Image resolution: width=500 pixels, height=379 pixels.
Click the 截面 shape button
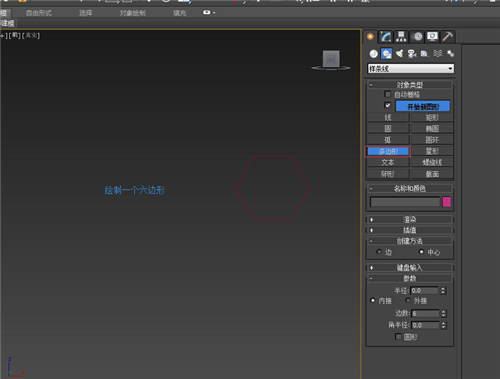[x=432, y=174]
